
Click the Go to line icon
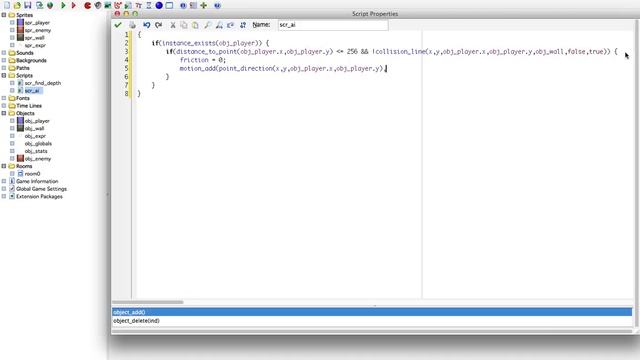pyautogui.click(x=231, y=25)
